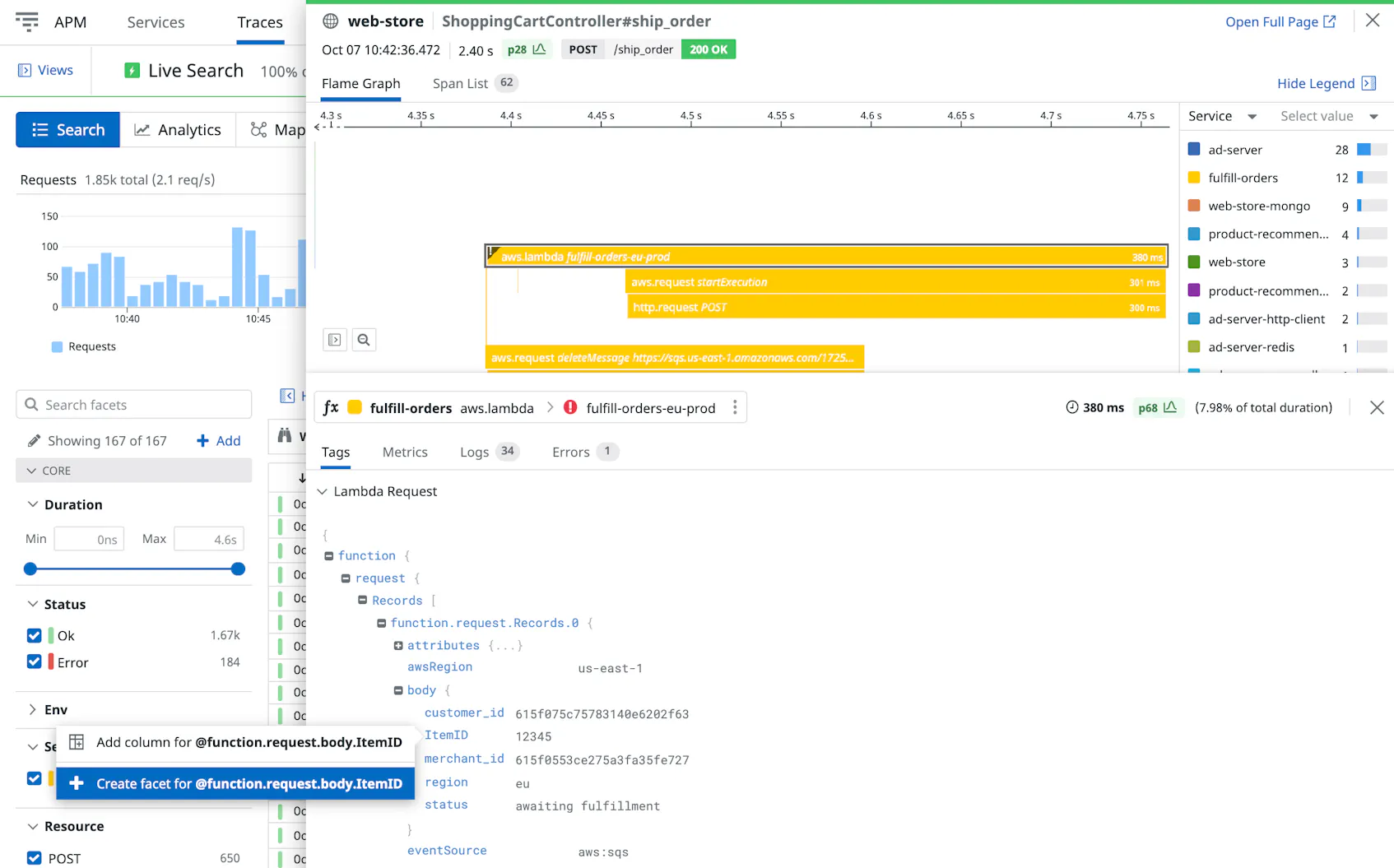
Task: Click Add next to Showing 167 of 167
Action: [x=217, y=440]
